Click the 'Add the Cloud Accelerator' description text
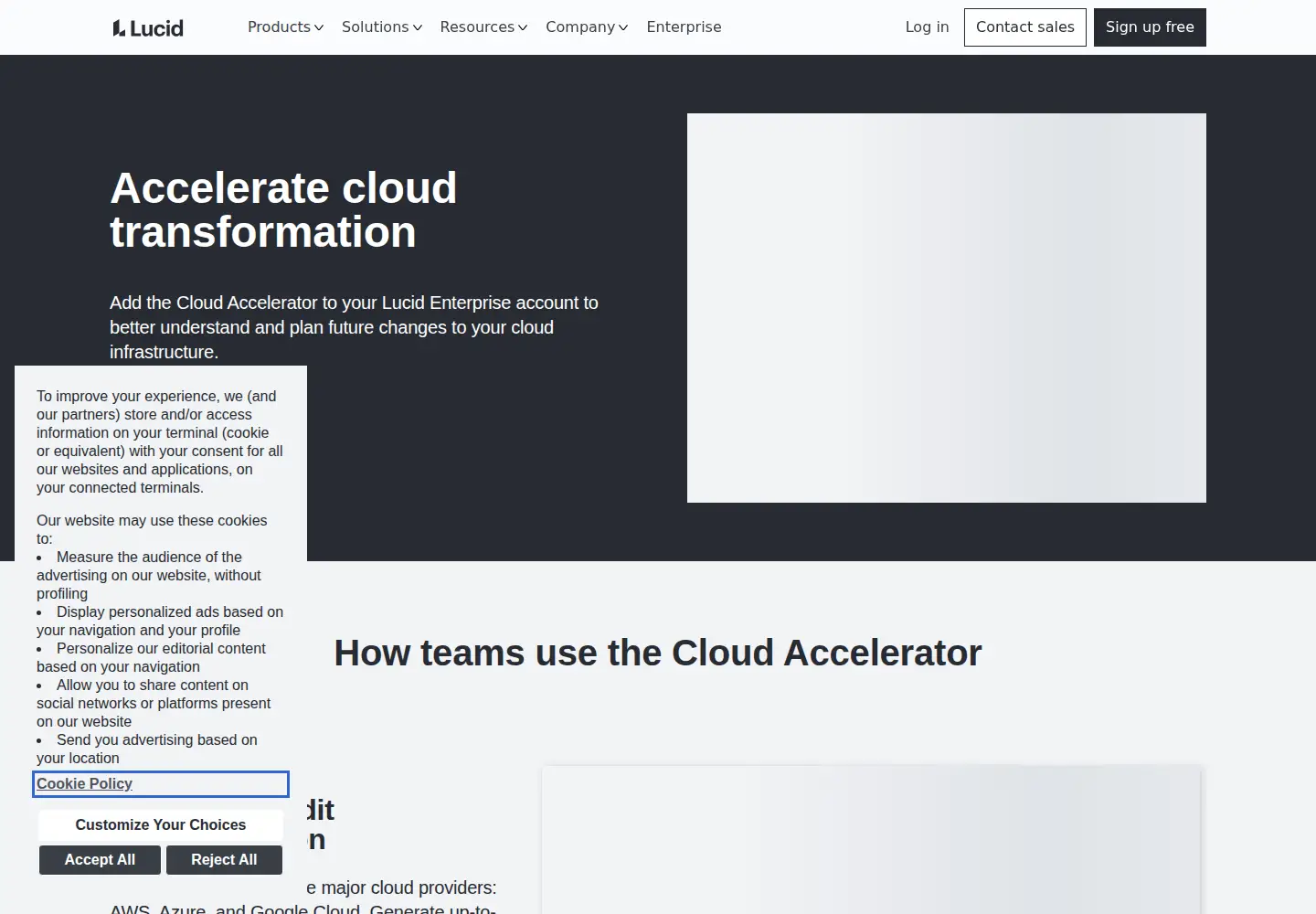 pyautogui.click(x=355, y=327)
